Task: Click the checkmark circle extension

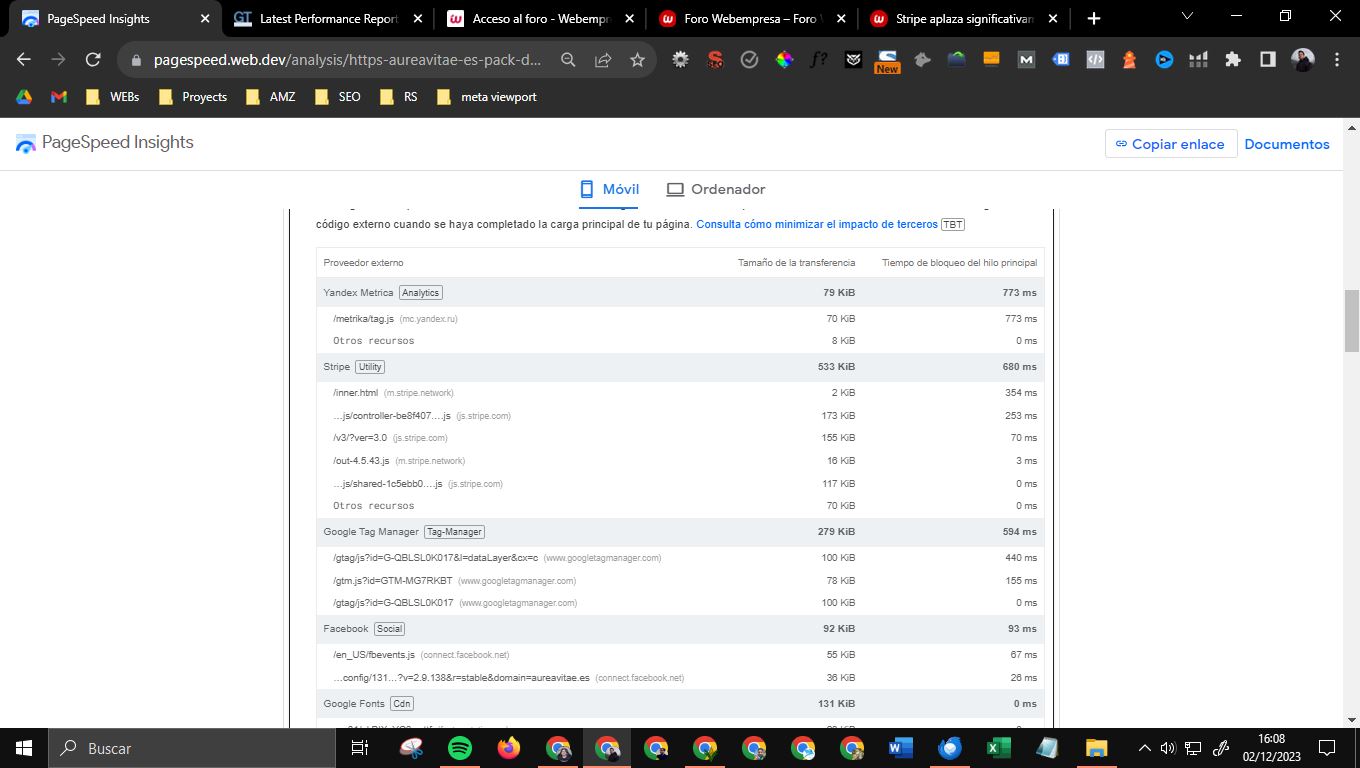Action: 749,60
